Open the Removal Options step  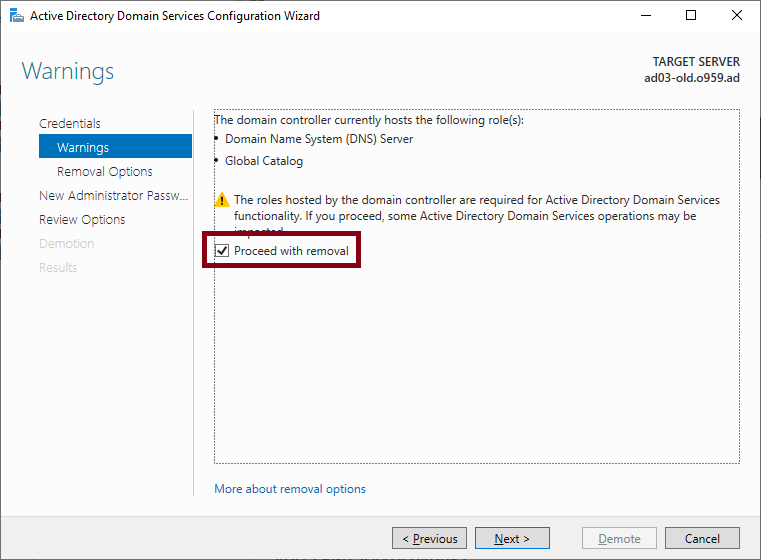[x=104, y=171]
